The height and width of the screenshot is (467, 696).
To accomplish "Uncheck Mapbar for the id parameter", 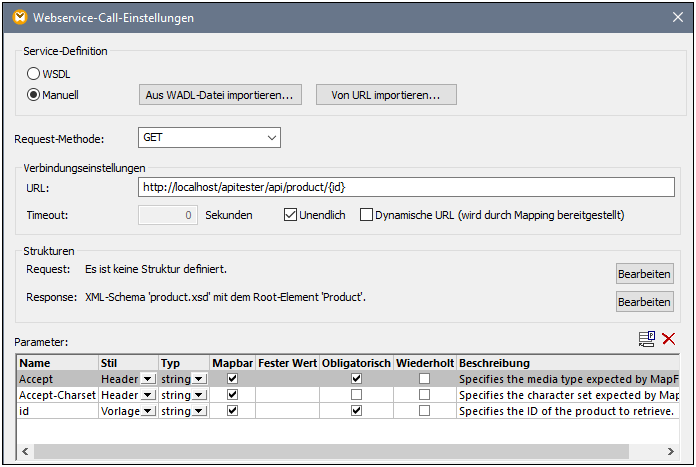I will tap(233, 411).
